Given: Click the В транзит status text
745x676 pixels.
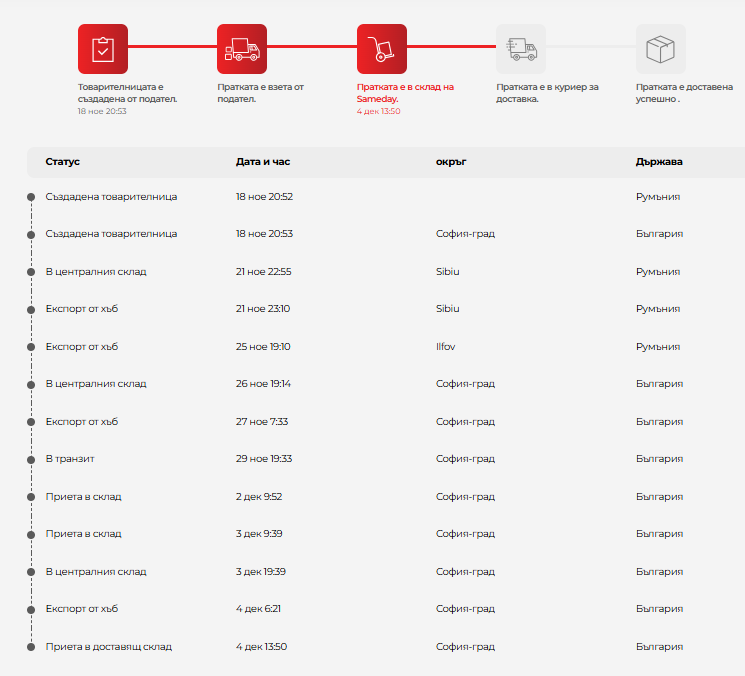Looking at the screenshot, I should (70, 459).
